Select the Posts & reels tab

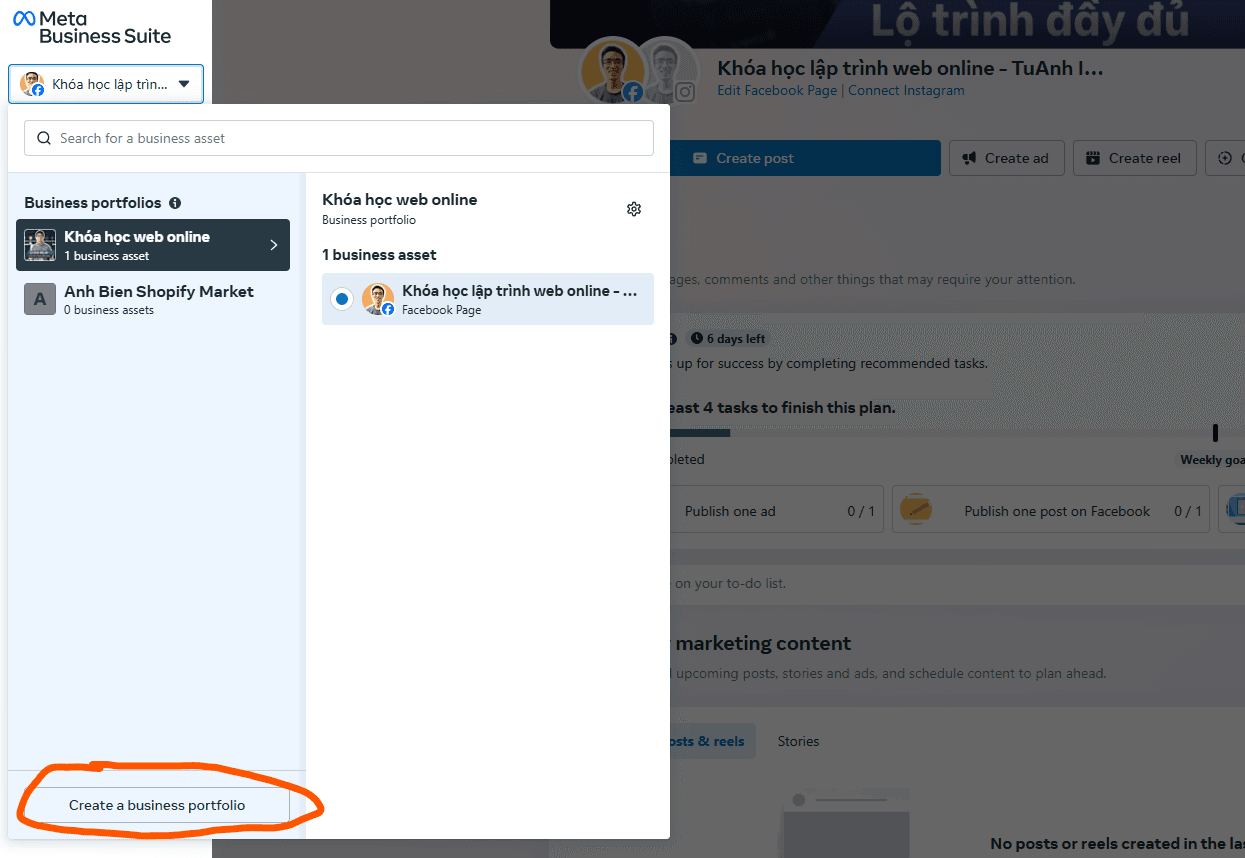click(708, 741)
